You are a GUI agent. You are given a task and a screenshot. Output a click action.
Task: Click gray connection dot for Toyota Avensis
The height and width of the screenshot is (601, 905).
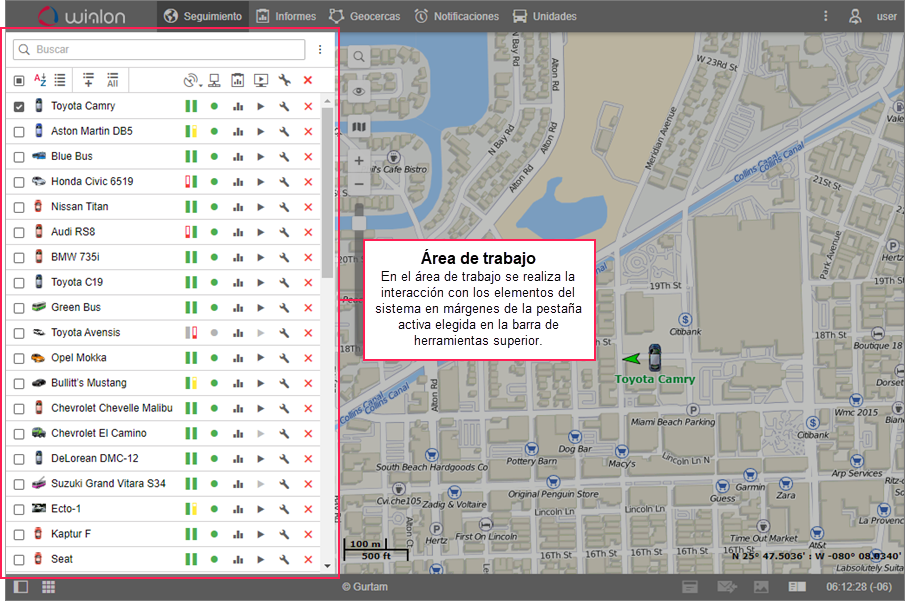pyautogui.click(x=214, y=333)
